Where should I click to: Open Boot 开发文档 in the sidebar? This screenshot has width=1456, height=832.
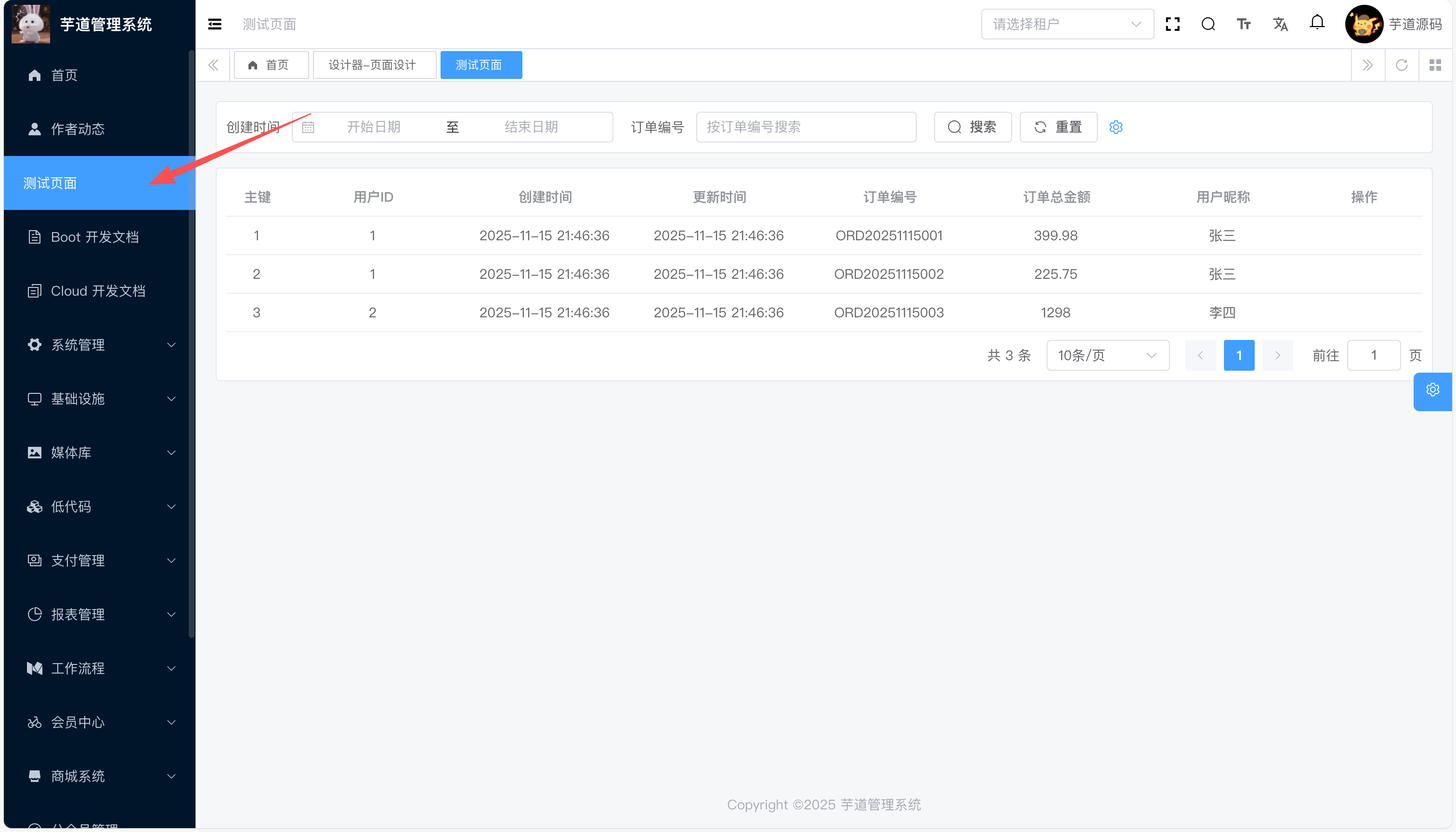[x=95, y=237]
